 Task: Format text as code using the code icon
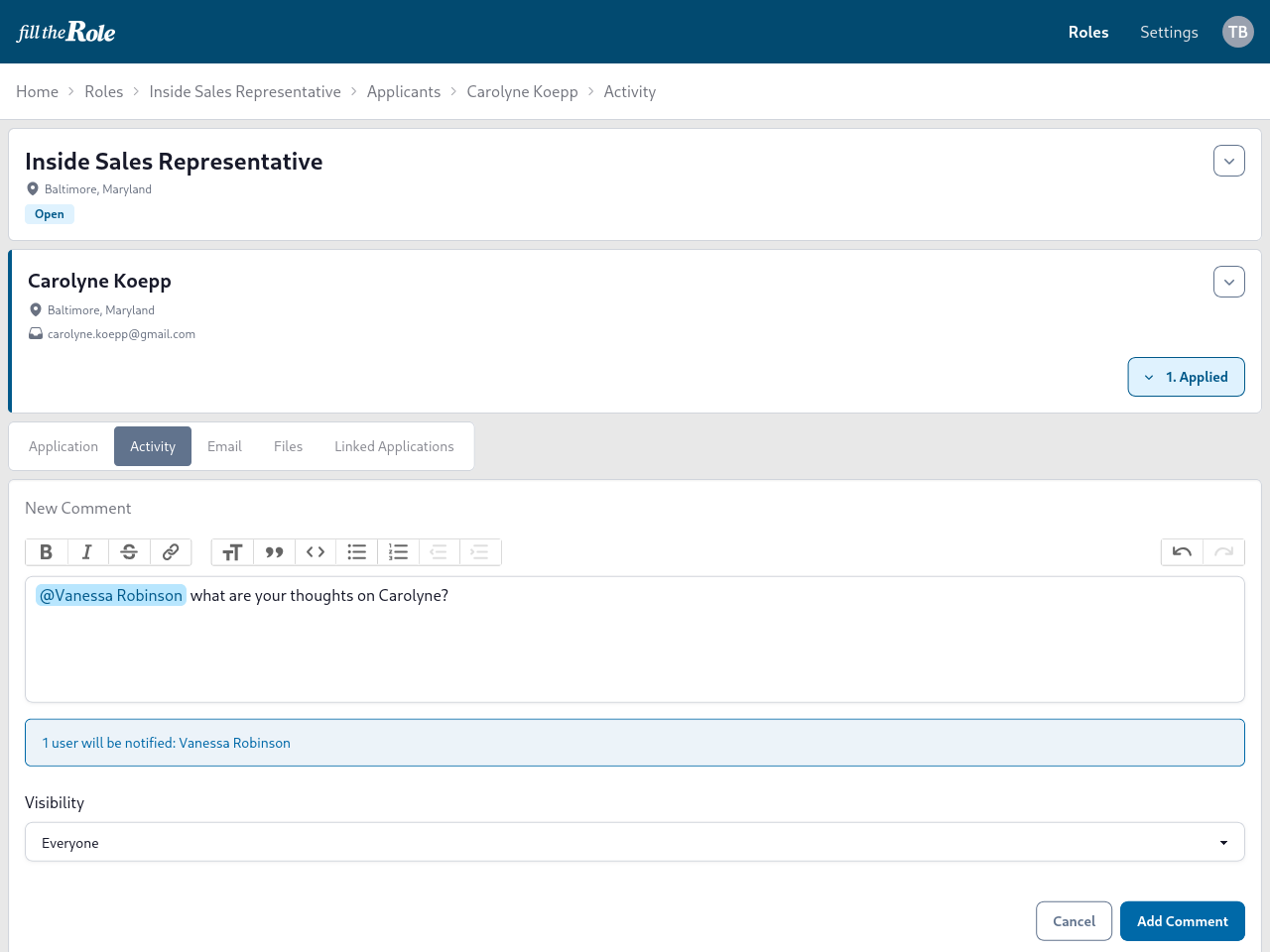(x=316, y=551)
